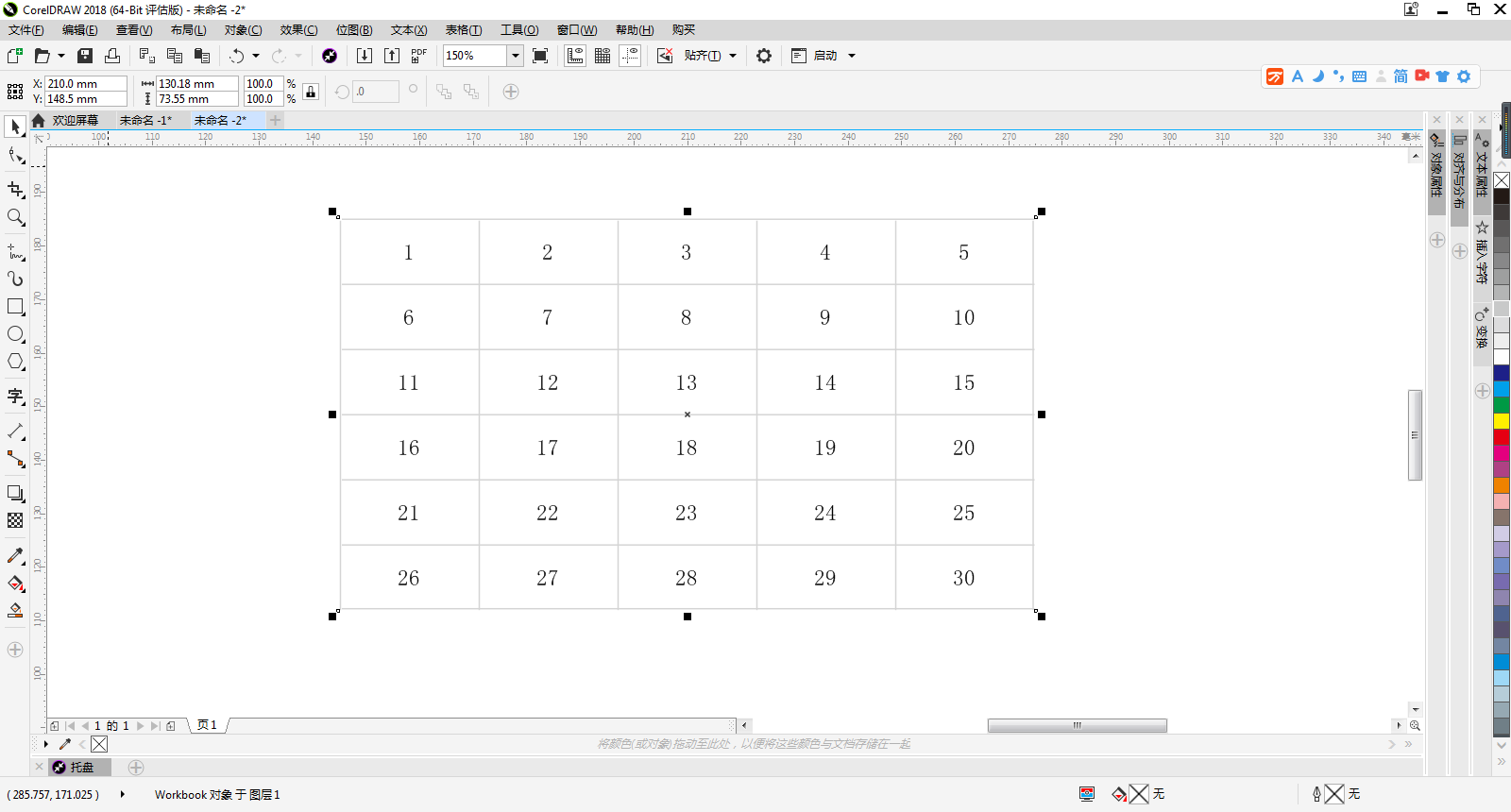Expand the status bar cursor-info arrow
Screen dimensions: 1511x812
123,794
